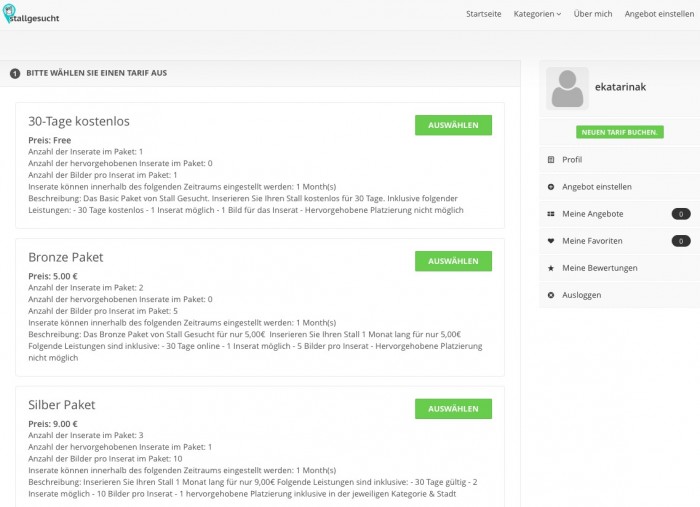Click the heart icon beside Meine Favoriten

click(x=551, y=241)
